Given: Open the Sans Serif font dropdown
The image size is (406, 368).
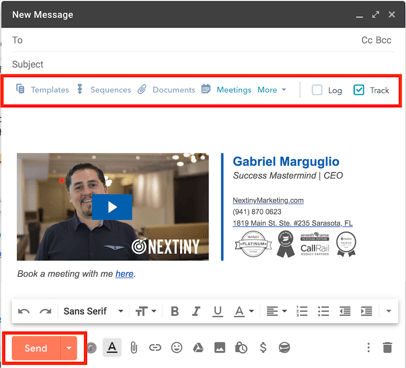Looking at the screenshot, I should point(93,311).
